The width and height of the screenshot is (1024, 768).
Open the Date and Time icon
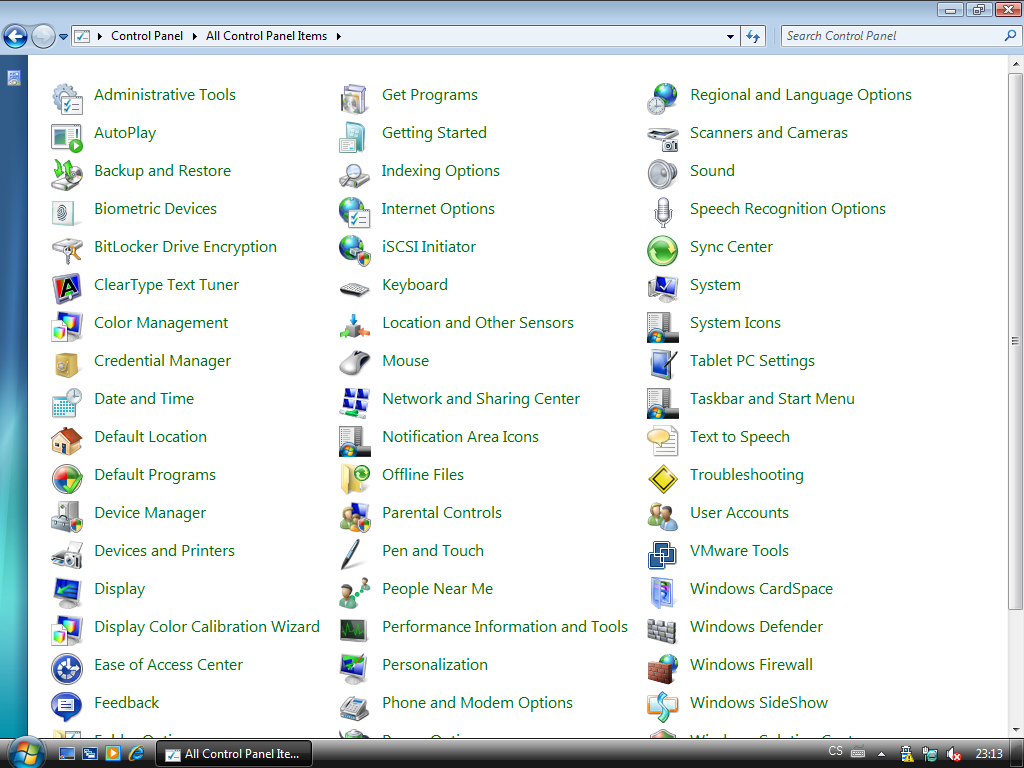tap(67, 402)
